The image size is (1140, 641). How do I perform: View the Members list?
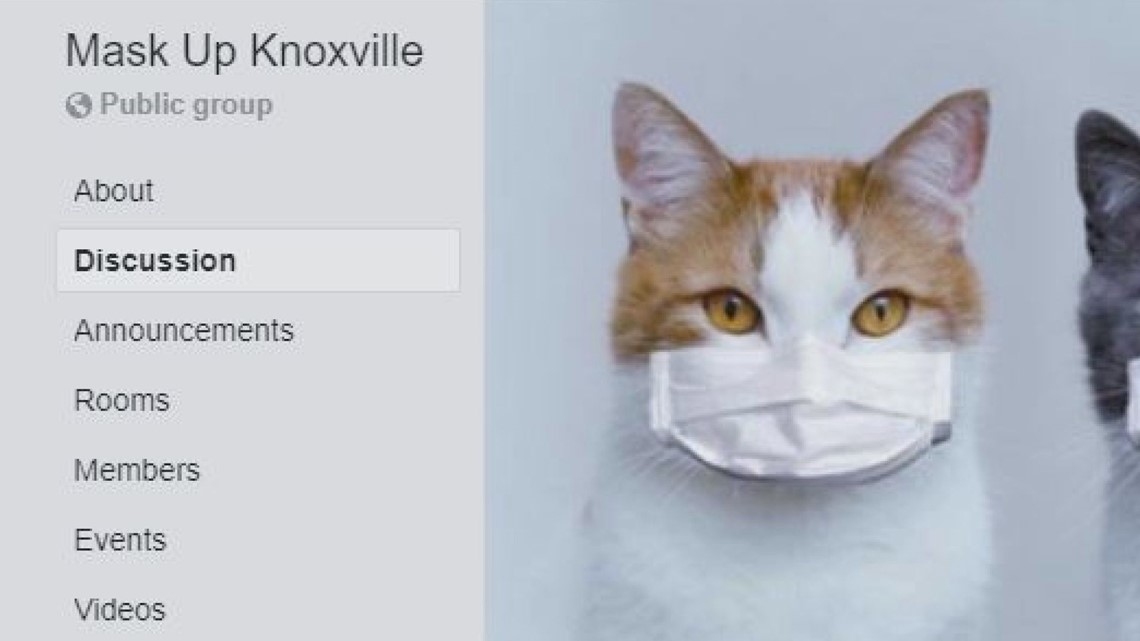[x=137, y=470]
